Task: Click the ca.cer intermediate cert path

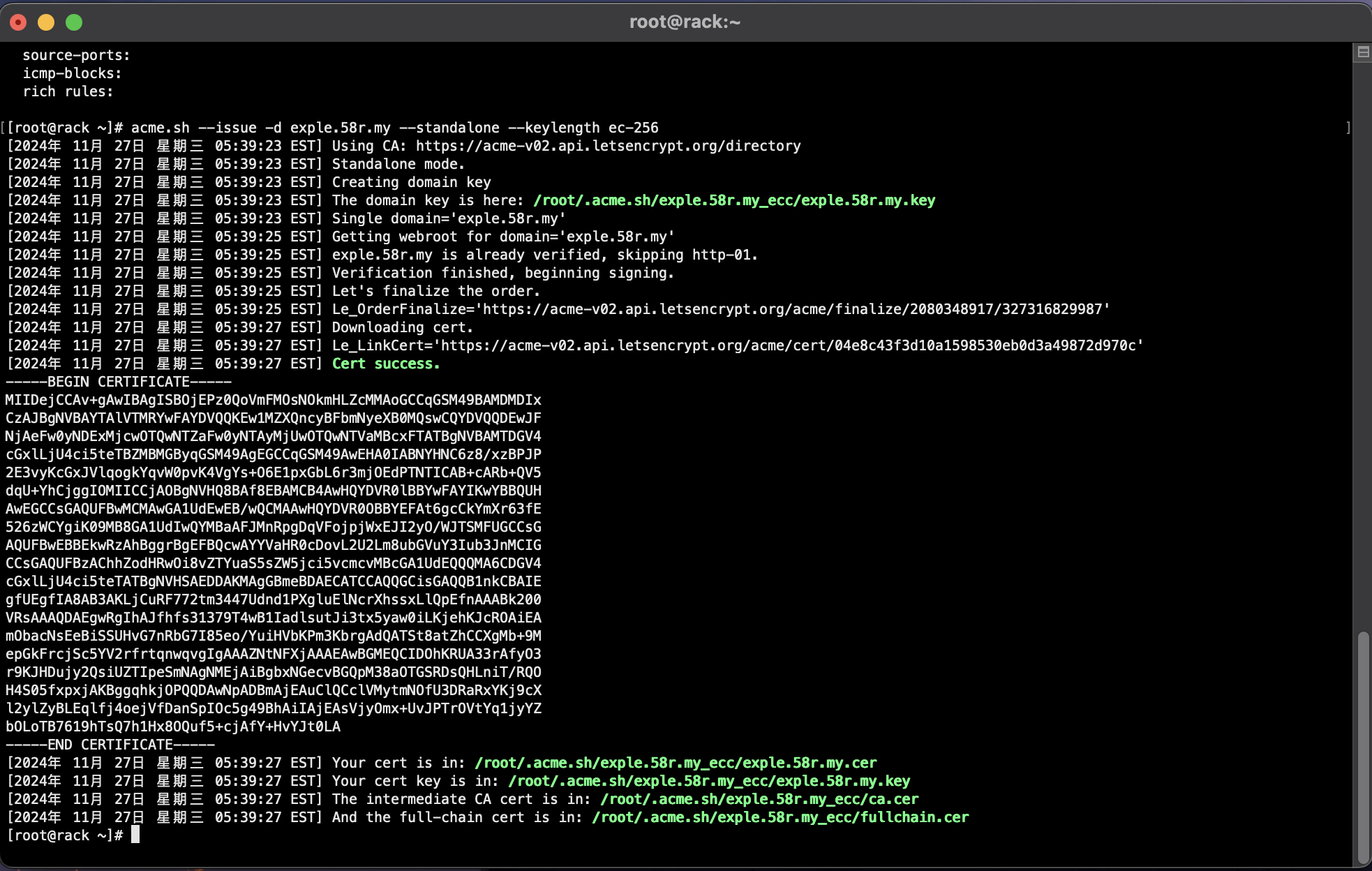Action: point(759,799)
